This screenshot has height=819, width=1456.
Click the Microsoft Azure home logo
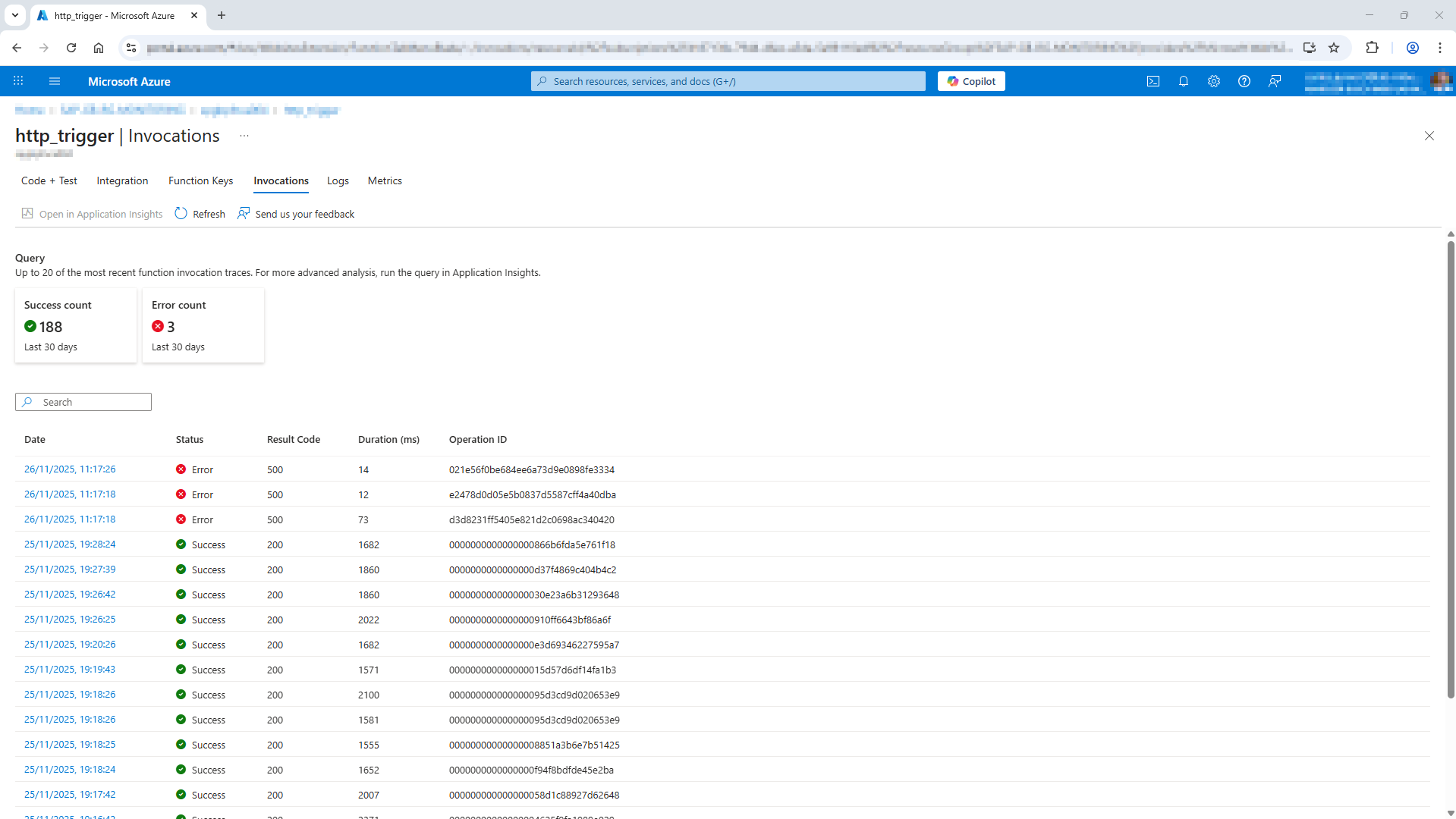pyautogui.click(x=129, y=81)
